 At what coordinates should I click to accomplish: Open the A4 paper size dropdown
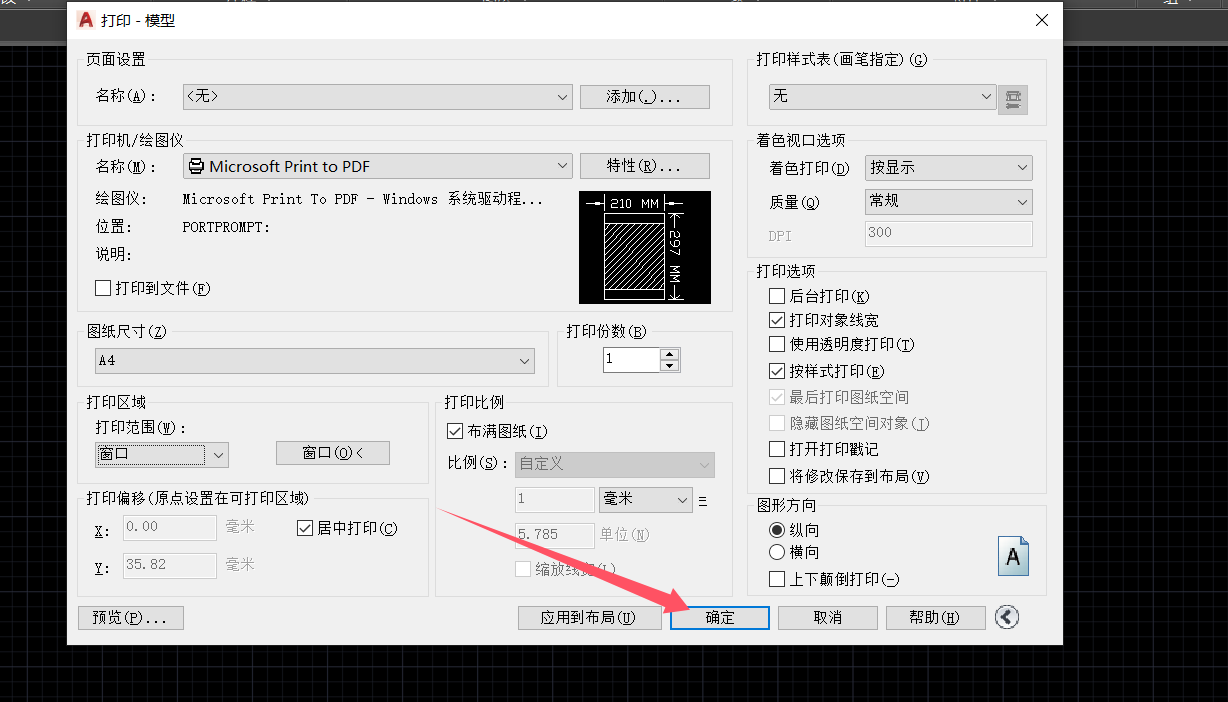tap(315, 361)
